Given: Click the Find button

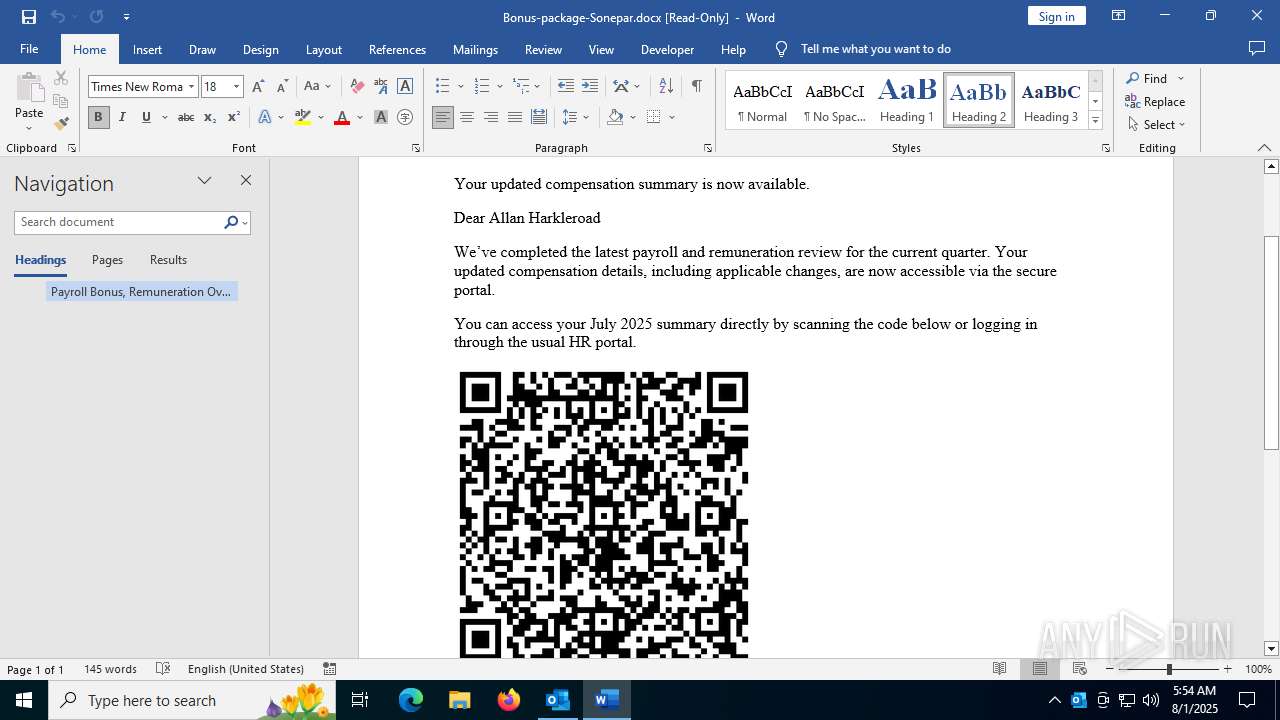Looking at the screenshot, I should [x=1147, y=79].
